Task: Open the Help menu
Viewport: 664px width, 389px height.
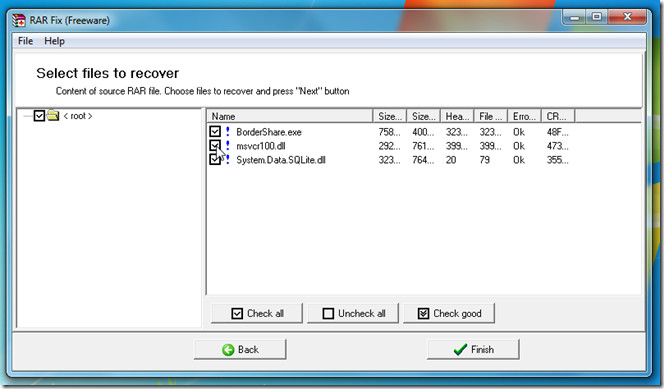Action: (54, 41)
